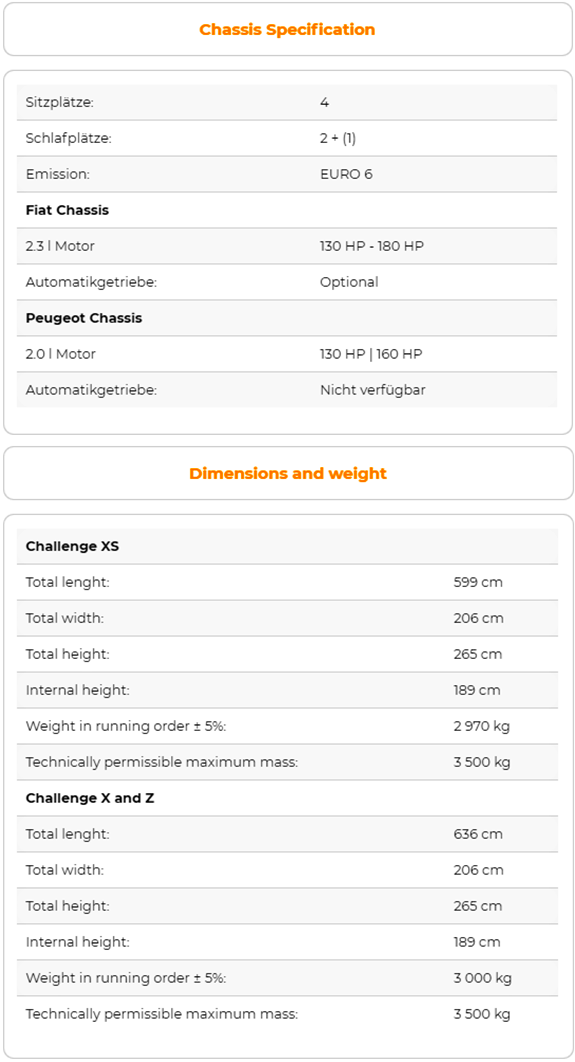Image resolution: width=575 pixels, height=1062 pixels.
Task: Click the 2 970 kg weight value
Action: coord(482,726)
